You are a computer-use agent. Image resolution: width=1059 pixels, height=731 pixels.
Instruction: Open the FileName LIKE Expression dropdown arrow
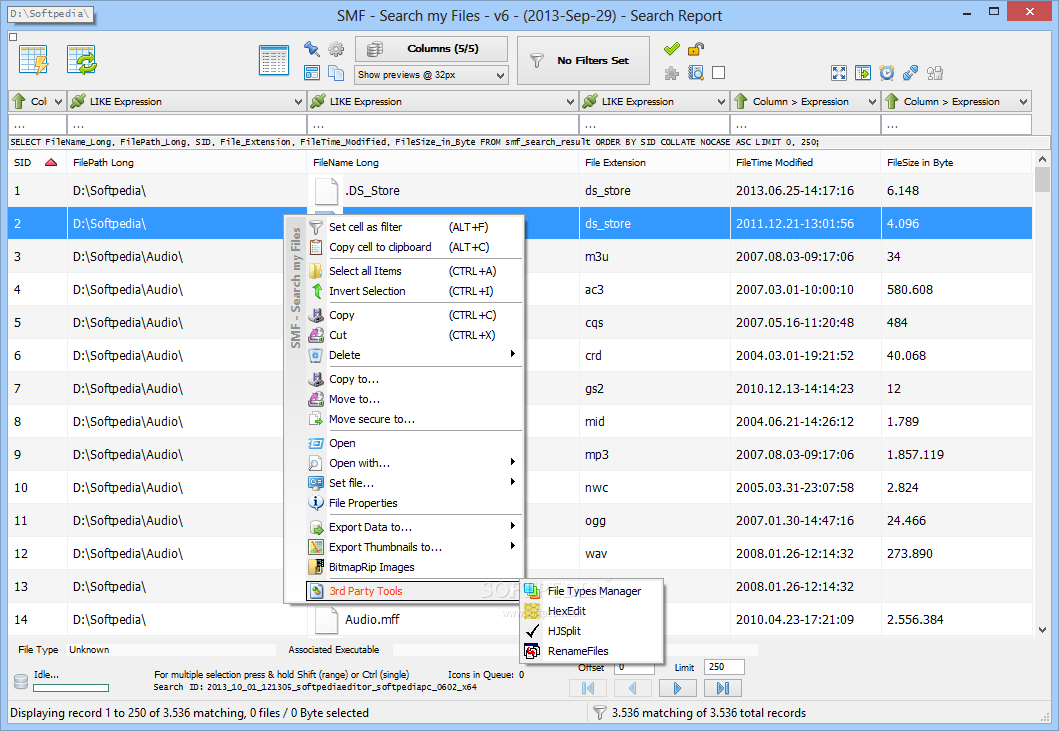tap(570, 102)
